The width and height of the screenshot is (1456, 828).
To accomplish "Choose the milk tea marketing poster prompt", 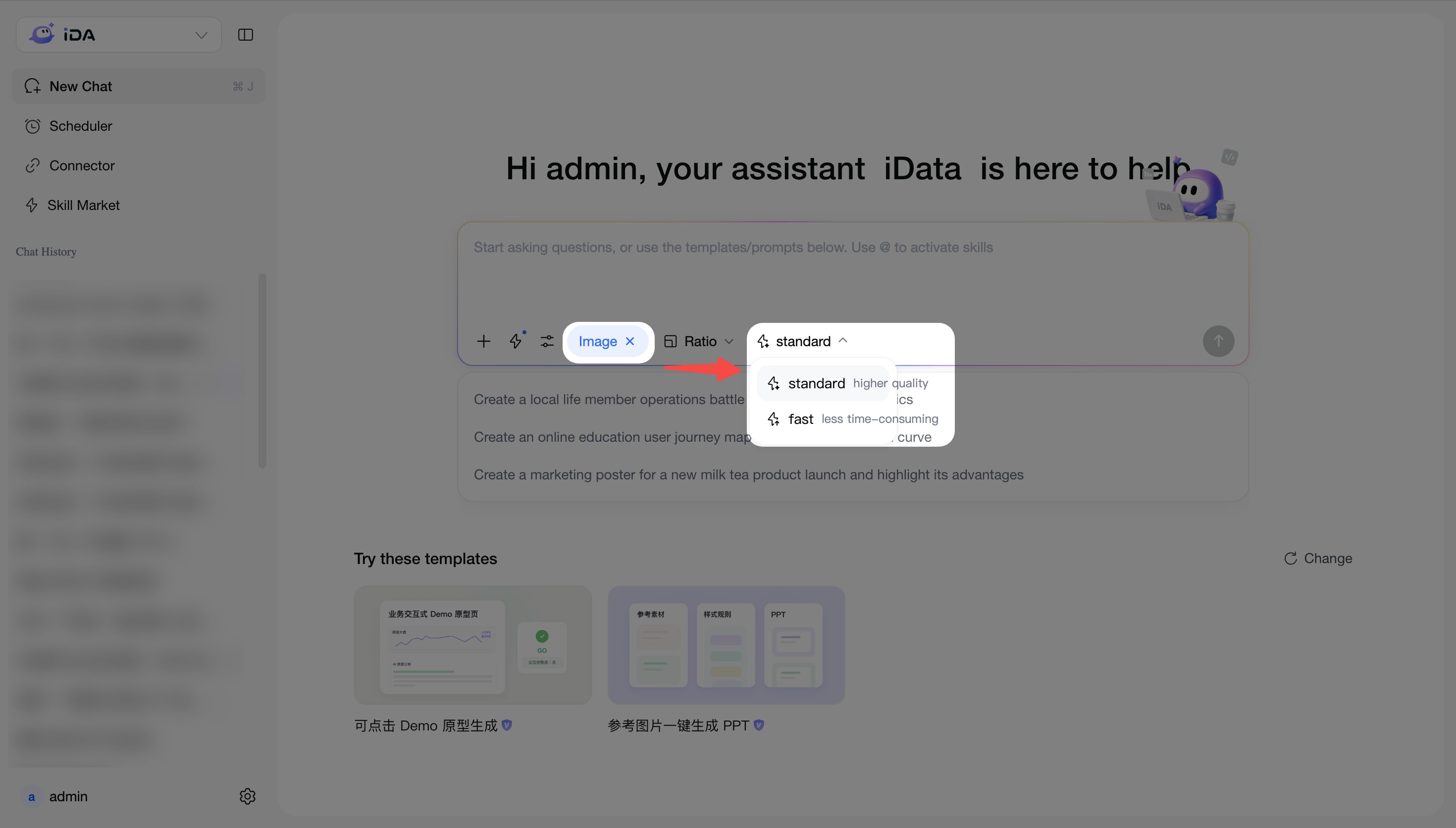I will coord(748,475).
